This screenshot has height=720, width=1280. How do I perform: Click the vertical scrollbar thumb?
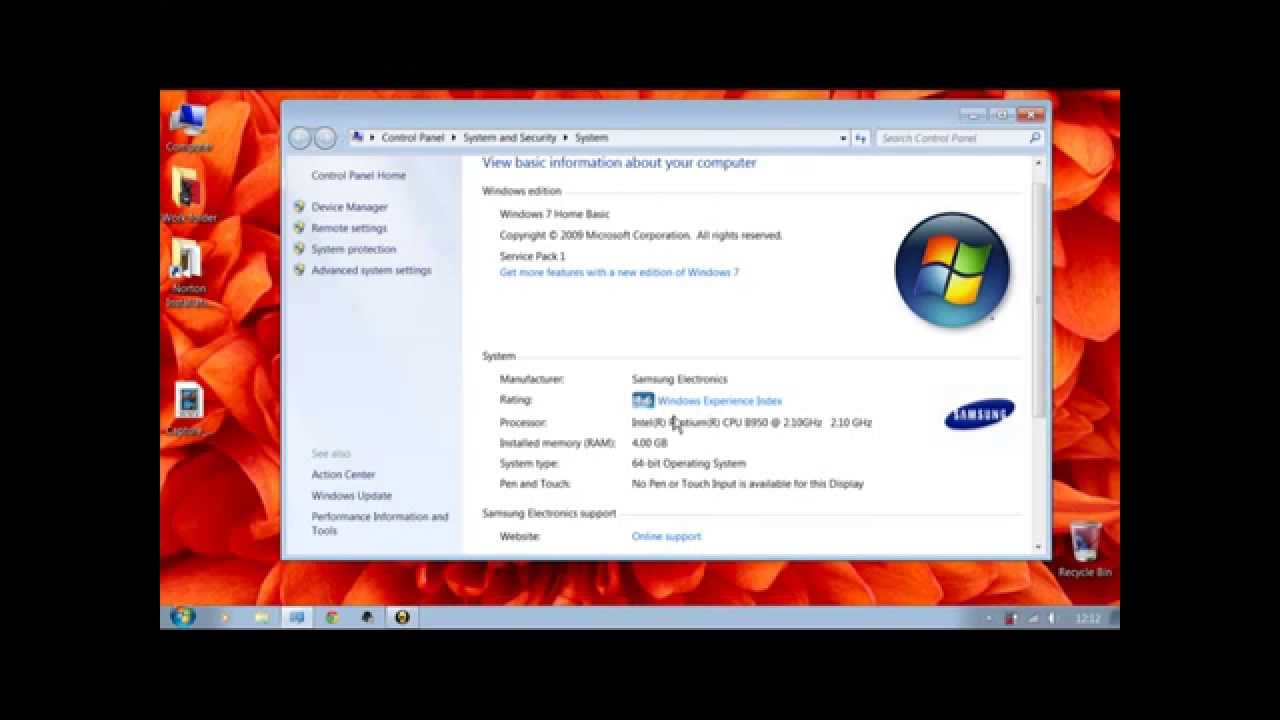click(x=1038, y=298)
